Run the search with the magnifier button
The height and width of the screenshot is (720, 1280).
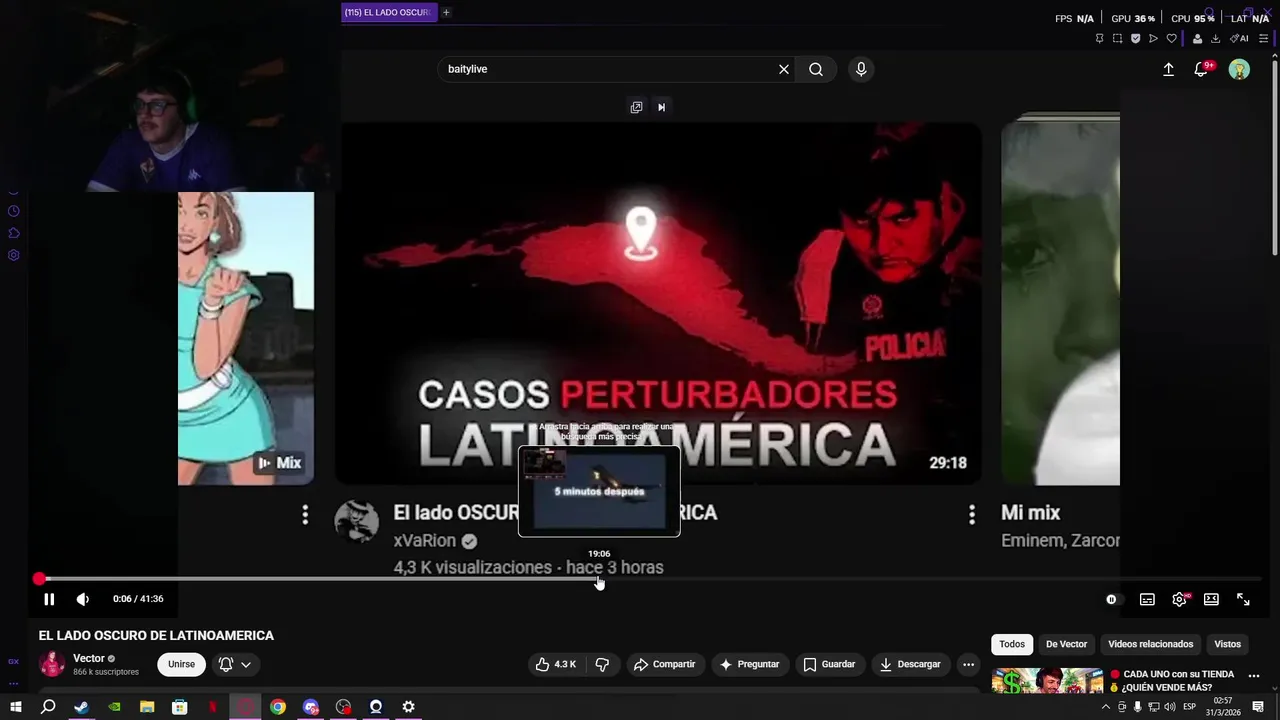[816, 69]
